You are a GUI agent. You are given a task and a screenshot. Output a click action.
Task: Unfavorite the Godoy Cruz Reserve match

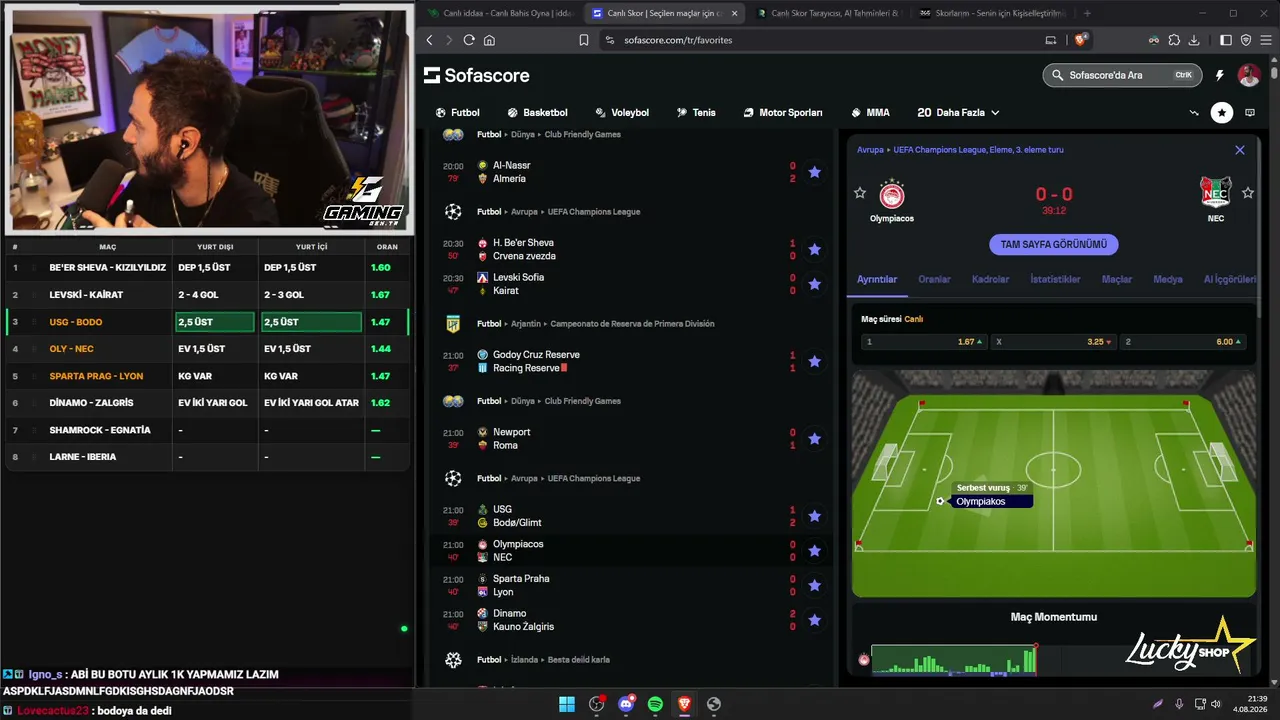(814, 361)
